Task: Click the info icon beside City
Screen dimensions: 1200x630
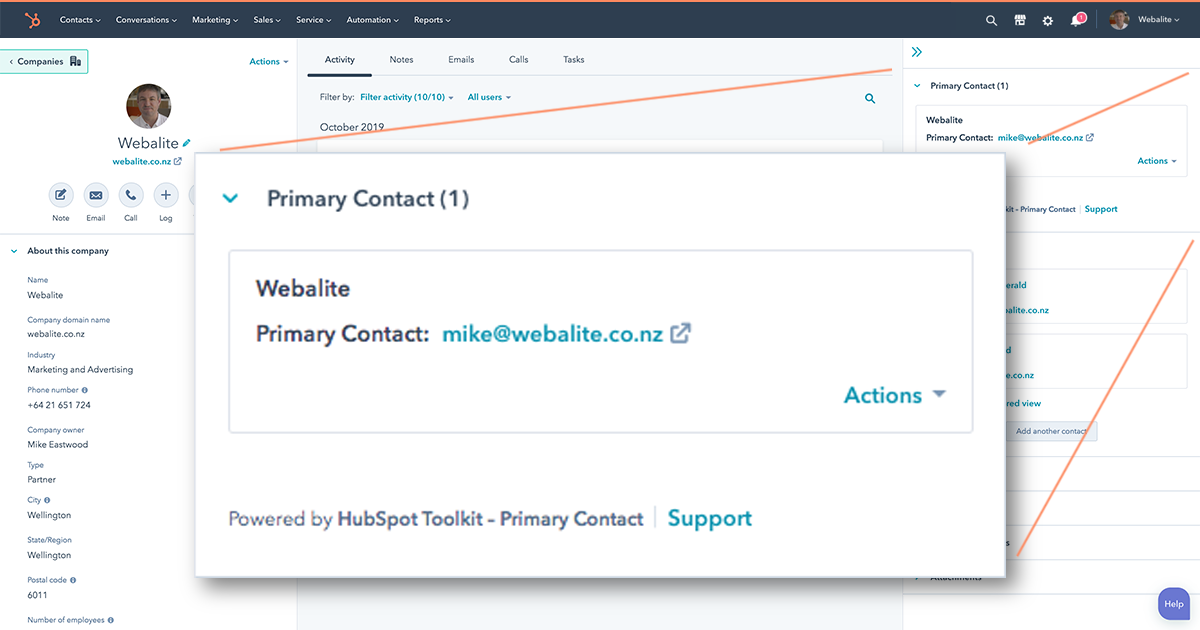Action: [47, 500]
